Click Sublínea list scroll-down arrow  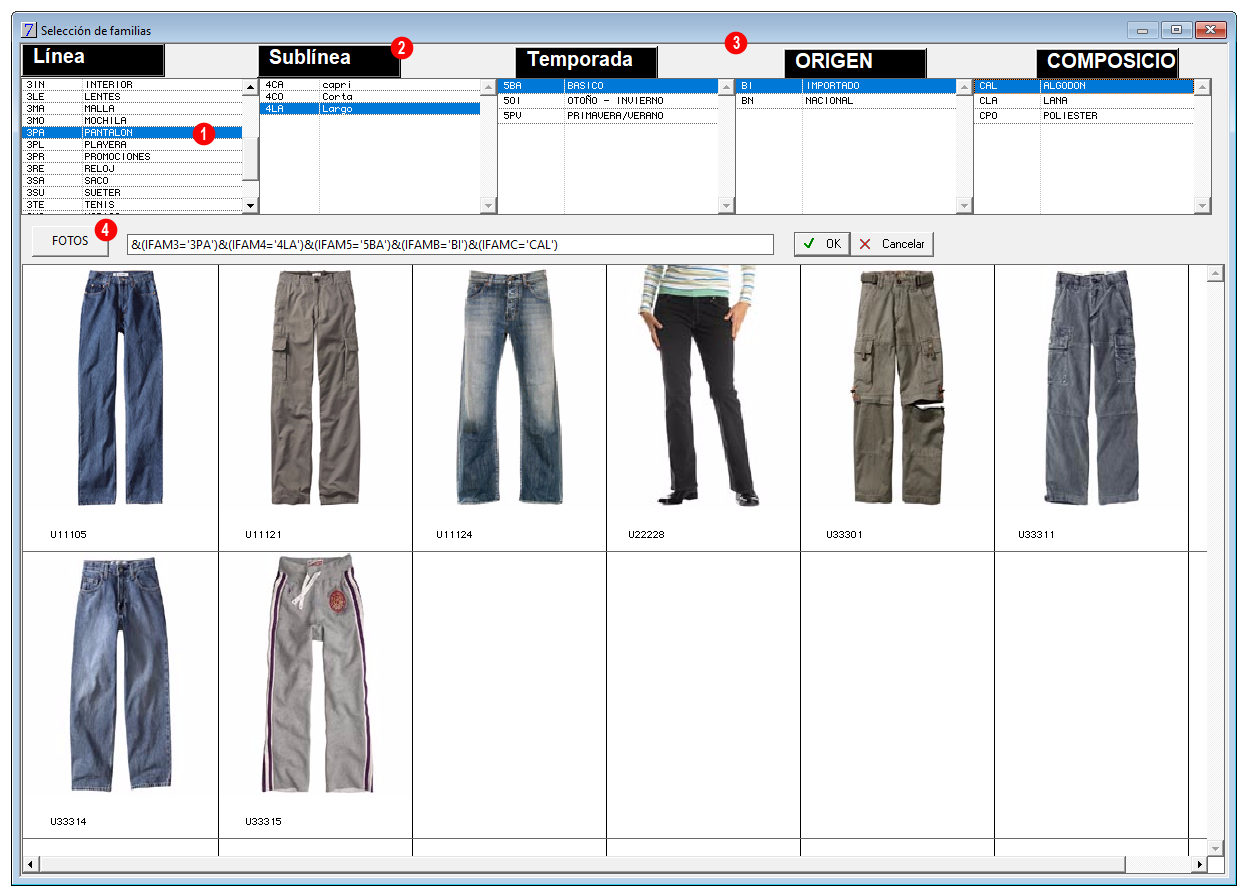(488, 205)
